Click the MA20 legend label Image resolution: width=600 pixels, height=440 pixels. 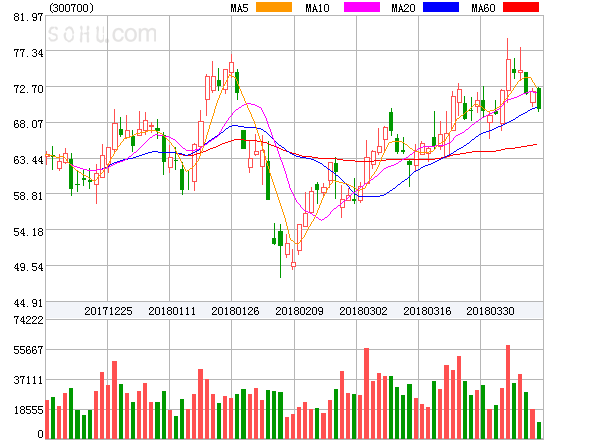(x=403, y=8)
